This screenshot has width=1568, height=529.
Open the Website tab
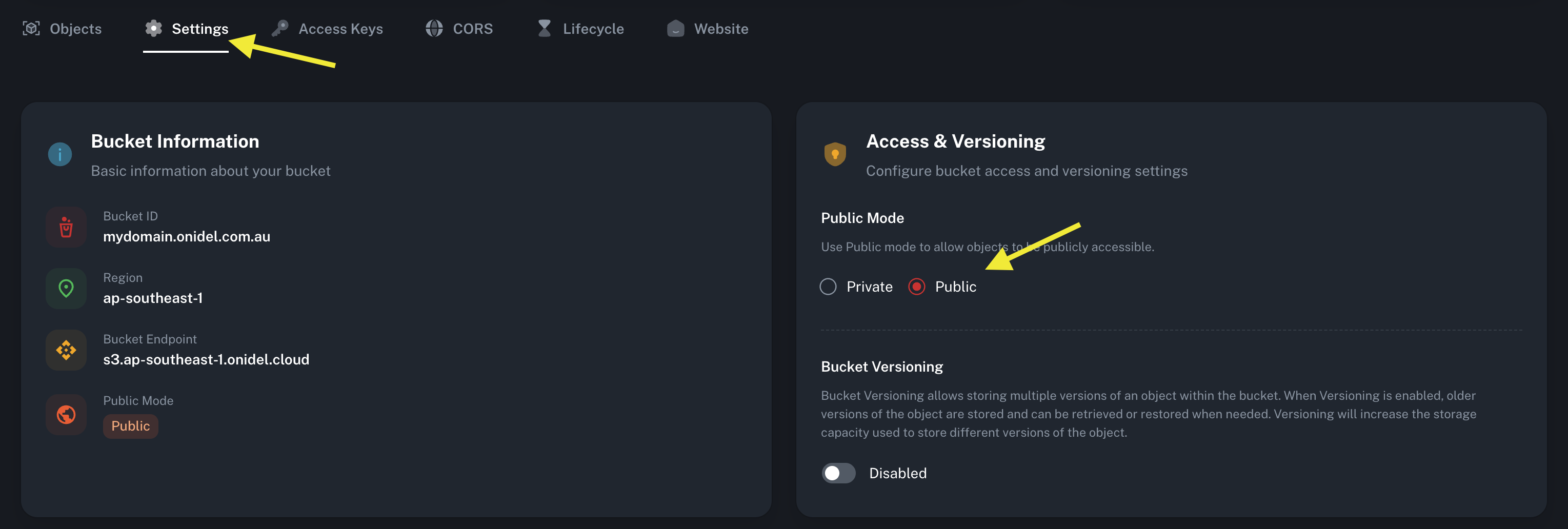point(707,29)
